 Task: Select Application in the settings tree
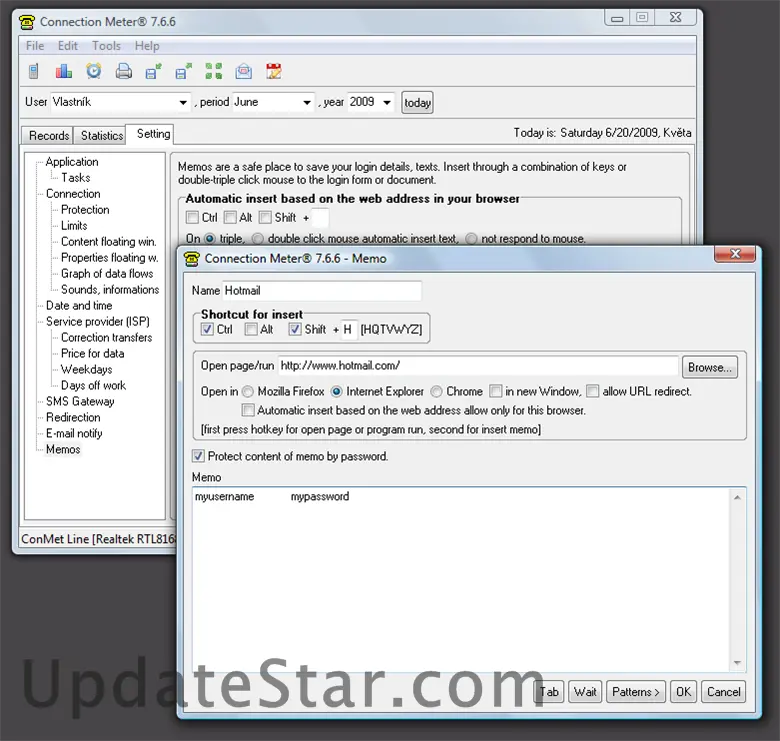click(72, 162)
